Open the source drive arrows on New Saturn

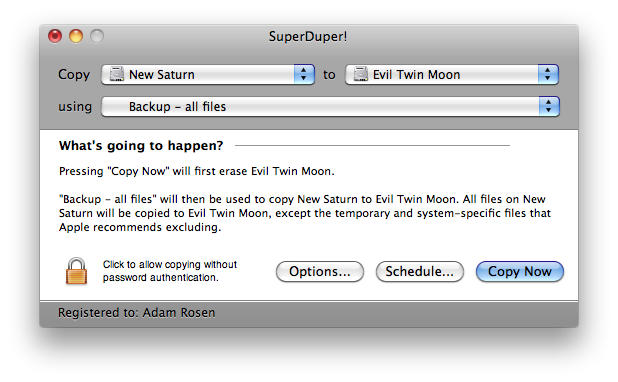[304, 74]
